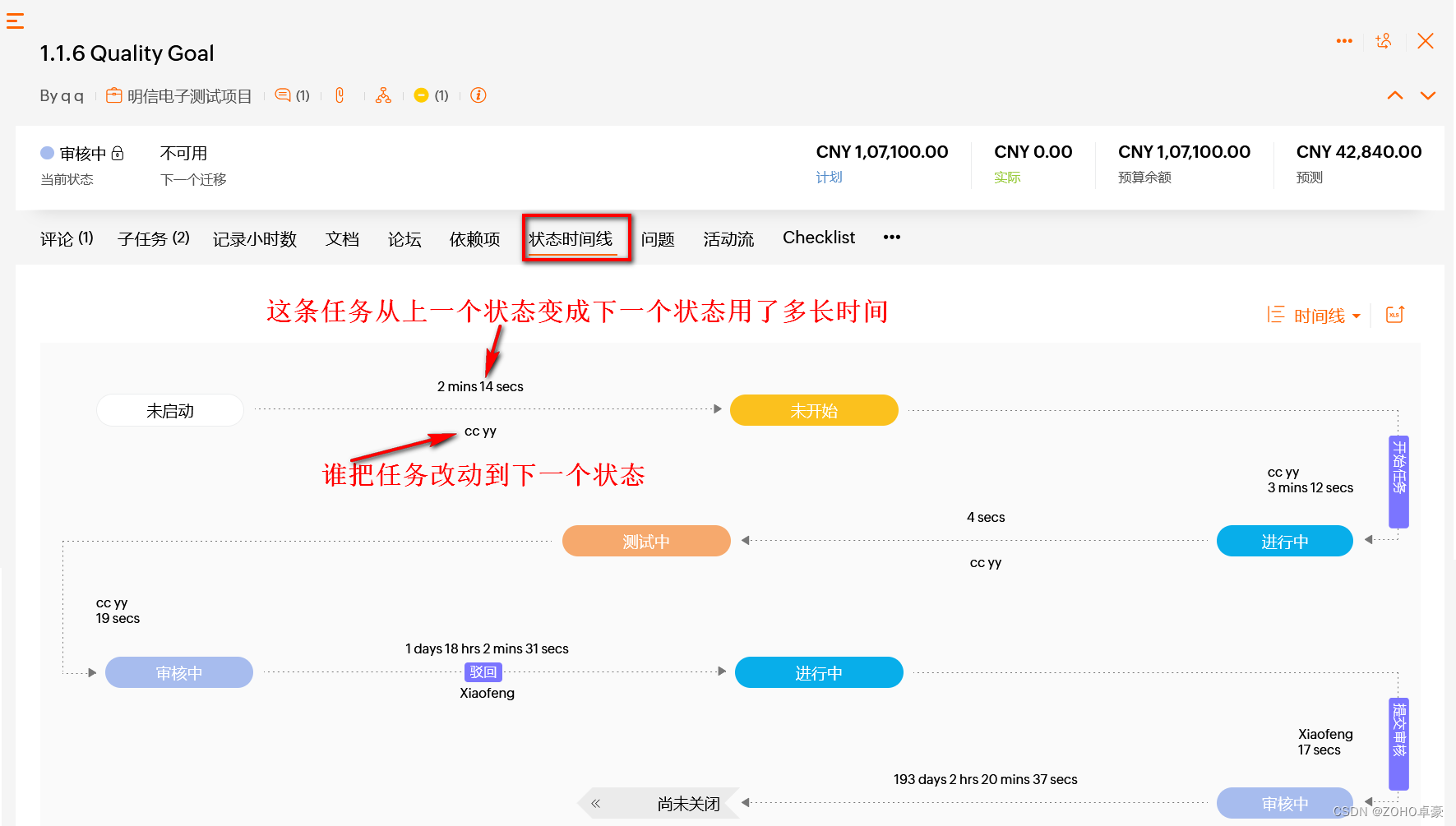
Task: Click the 预算余额 label
Action: (1144, 178)
